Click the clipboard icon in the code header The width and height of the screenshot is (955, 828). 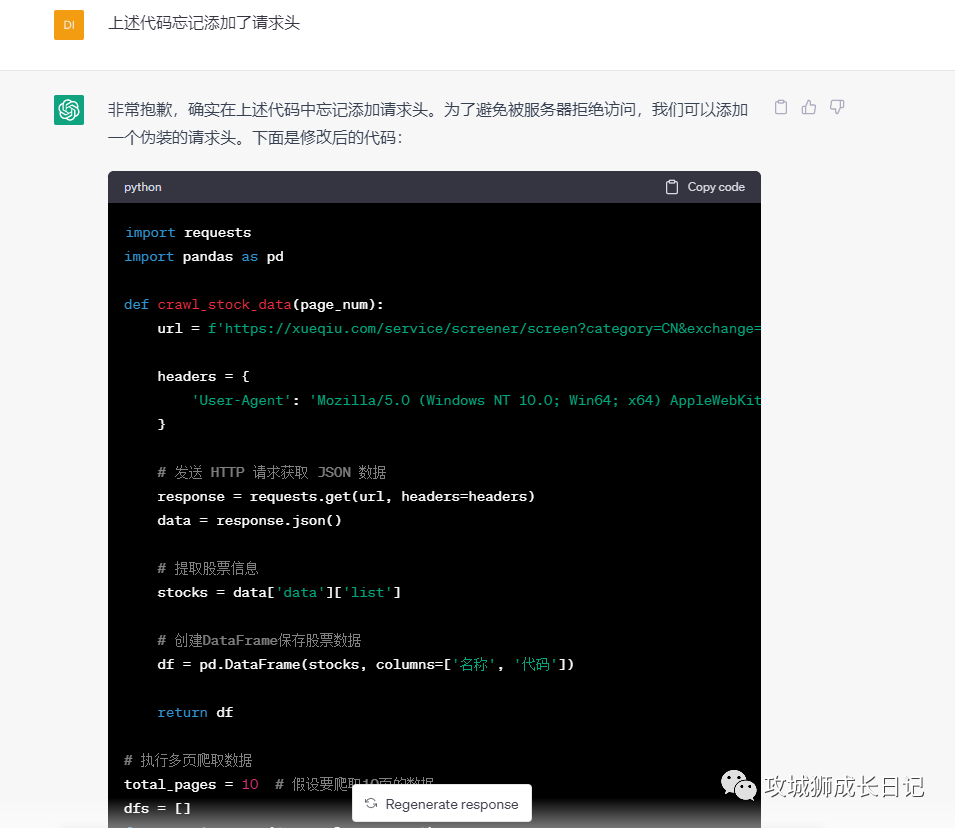pos(672,187)
